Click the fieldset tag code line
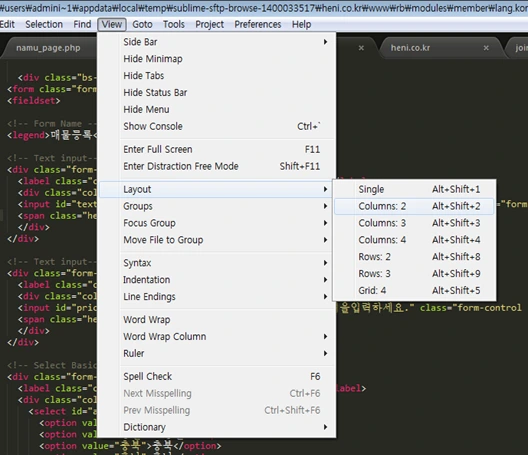The image size is (528, 455). pos(34,100)
